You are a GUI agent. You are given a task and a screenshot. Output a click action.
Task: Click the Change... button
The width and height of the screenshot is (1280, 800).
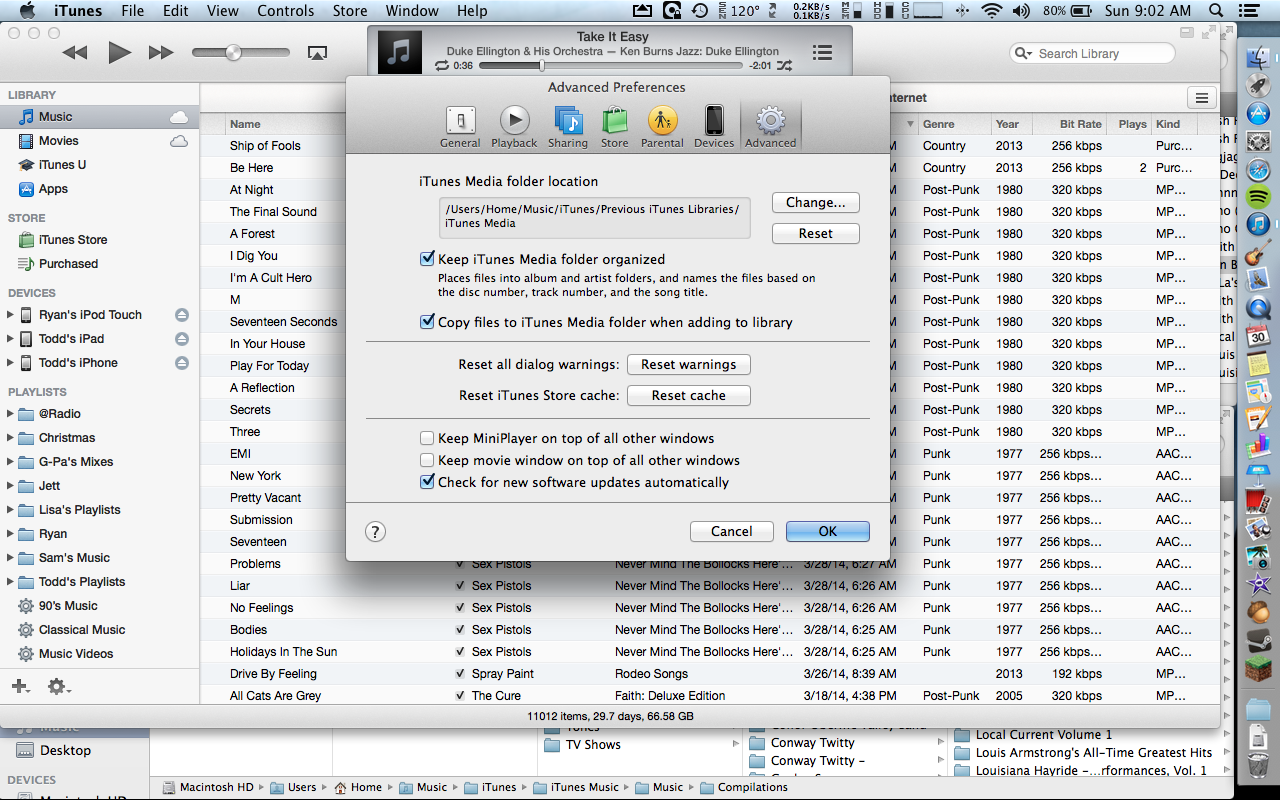tap(815, 202)
